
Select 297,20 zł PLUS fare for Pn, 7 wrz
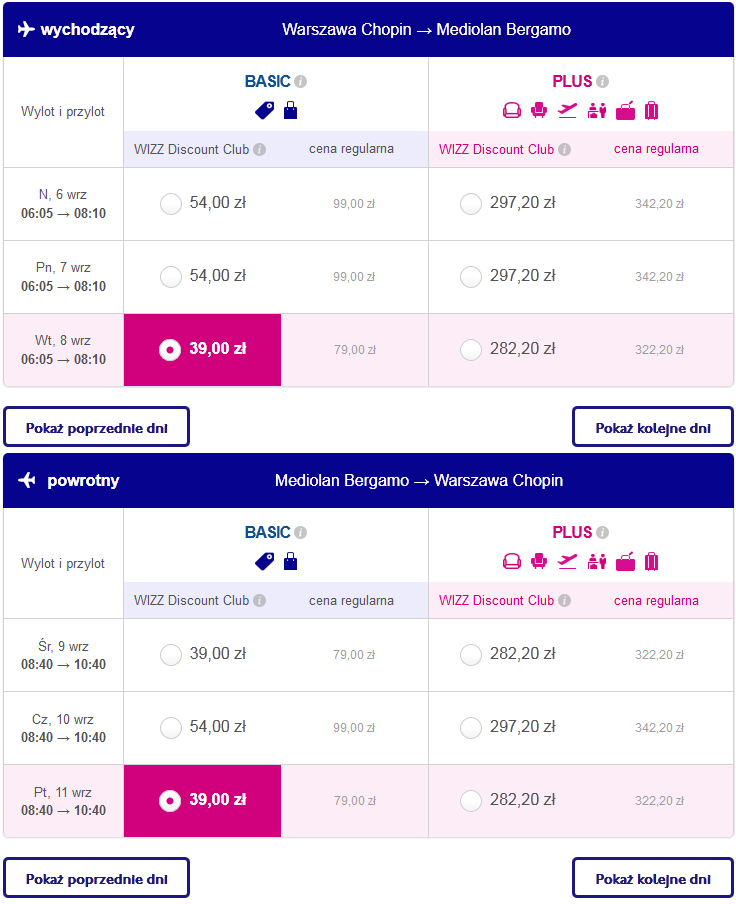[x=471, y=277]
